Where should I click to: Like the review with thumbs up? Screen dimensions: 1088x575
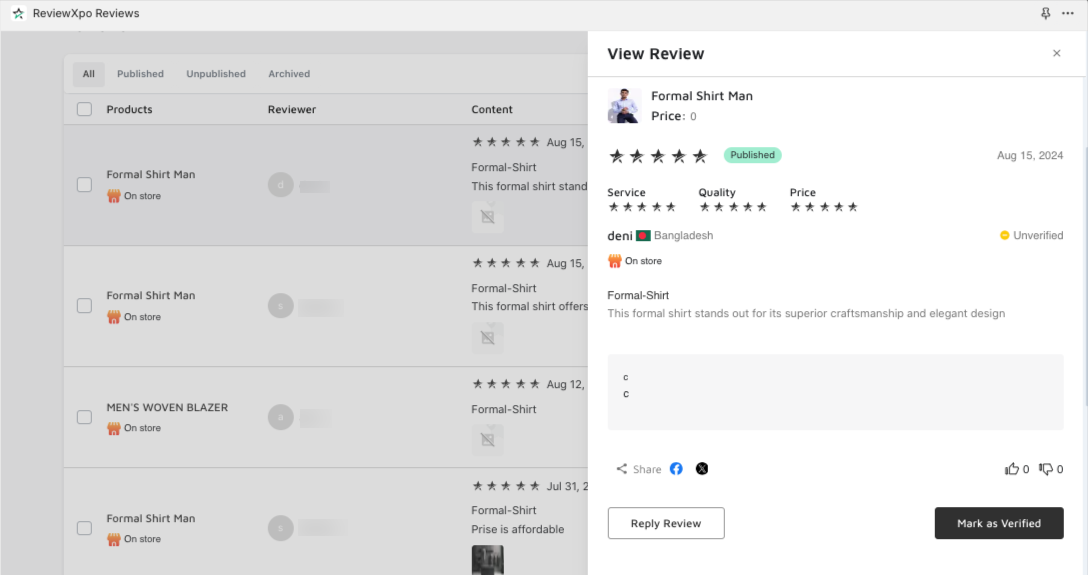click(1012, 469)
